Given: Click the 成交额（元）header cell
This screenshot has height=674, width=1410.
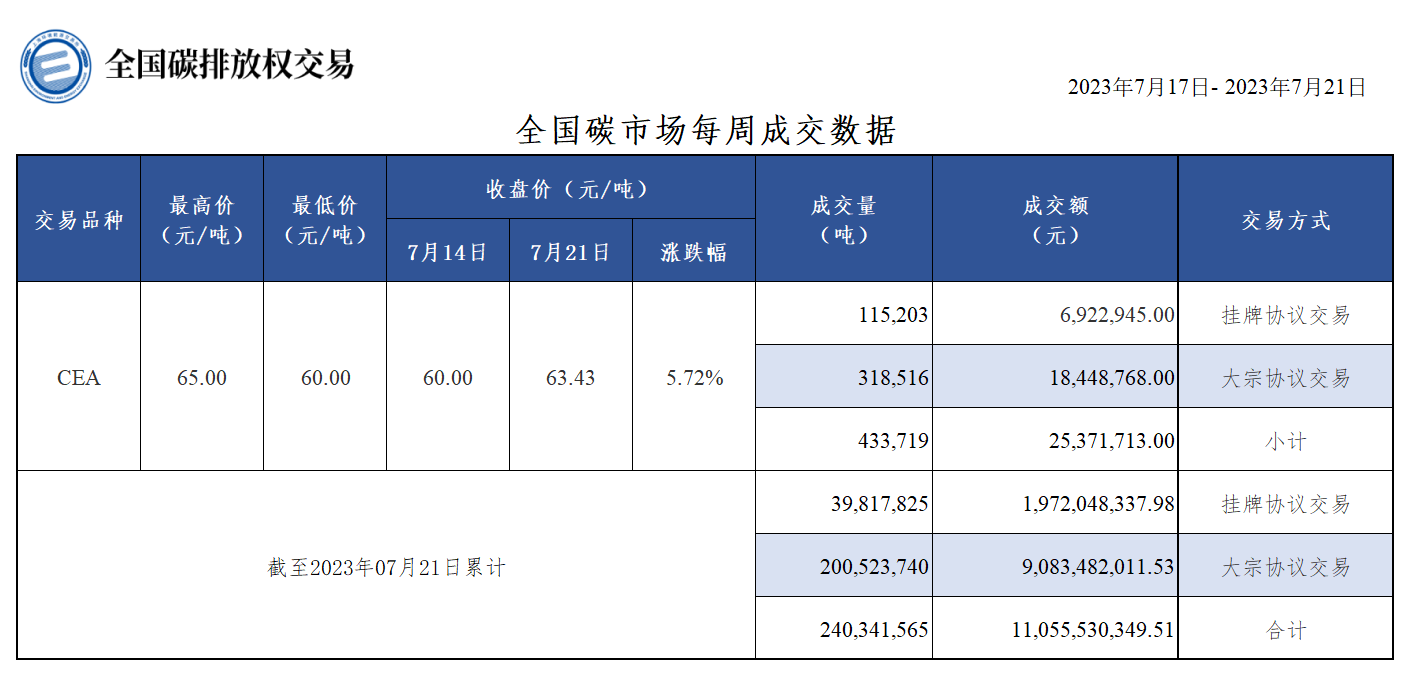Looking at the screenshot, I should (1055, 219).
